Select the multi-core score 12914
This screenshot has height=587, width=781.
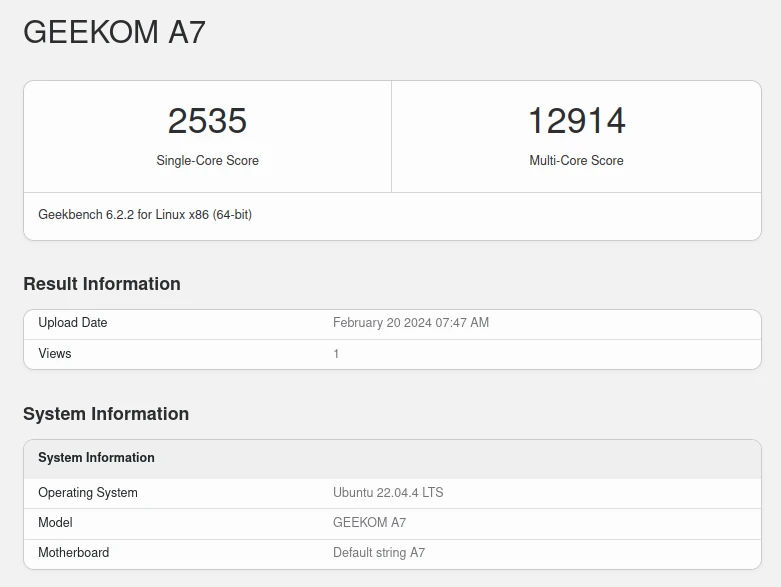tap(576, 121)
